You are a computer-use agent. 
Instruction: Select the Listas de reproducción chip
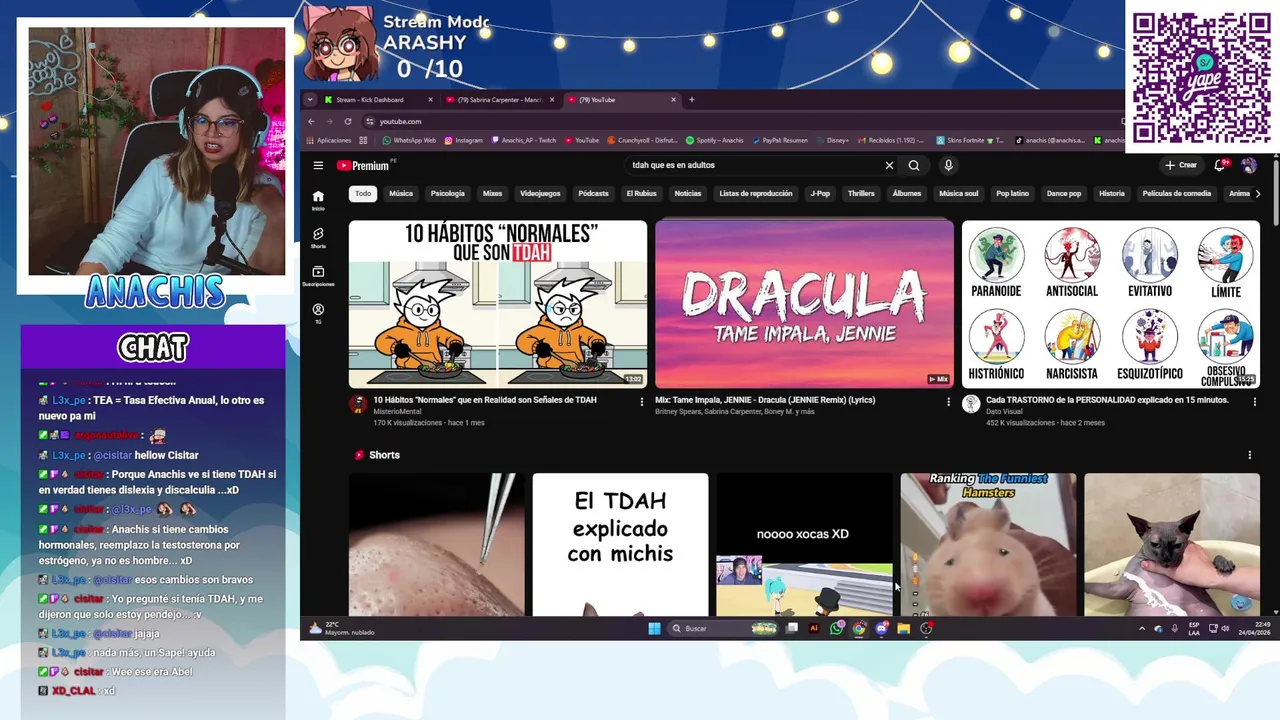[756, 194]
